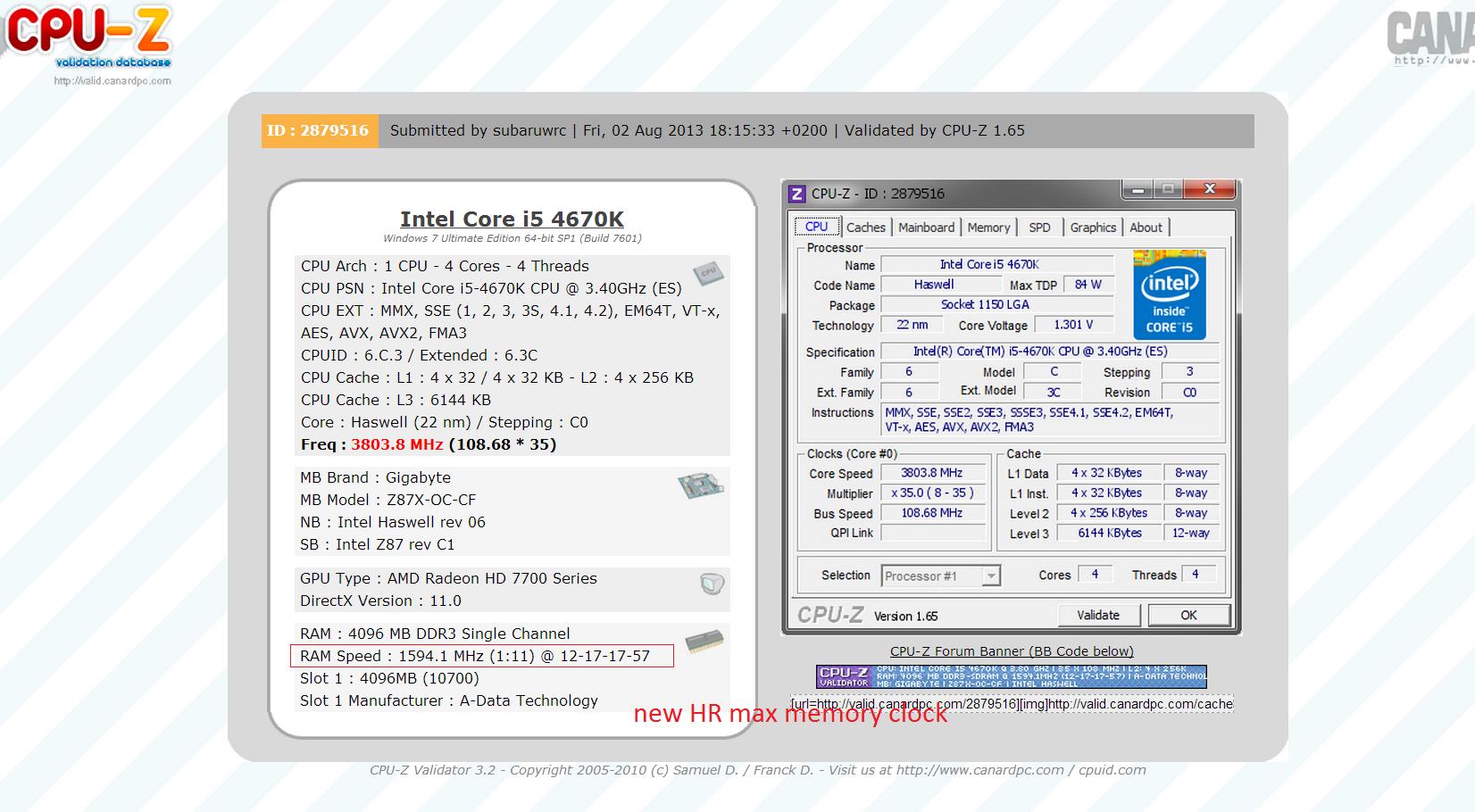Open the Memory tab
Viewport: 1475px width, 812px height.
click(988, 228)
